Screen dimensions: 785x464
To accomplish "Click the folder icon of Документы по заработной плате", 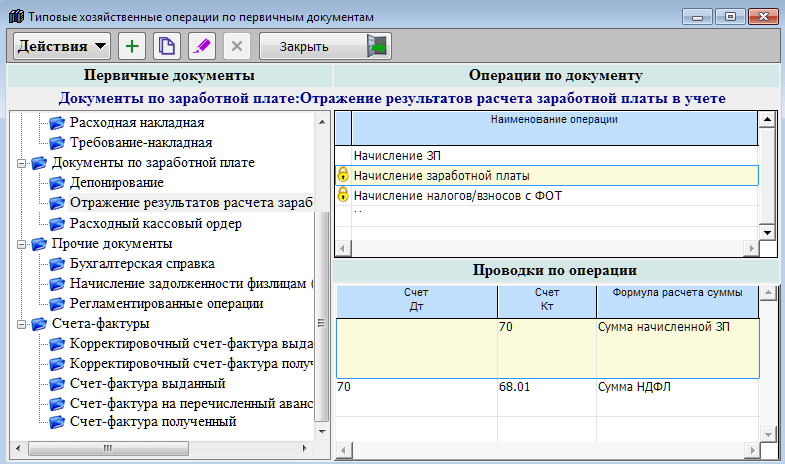I will (x=39, y=163).
